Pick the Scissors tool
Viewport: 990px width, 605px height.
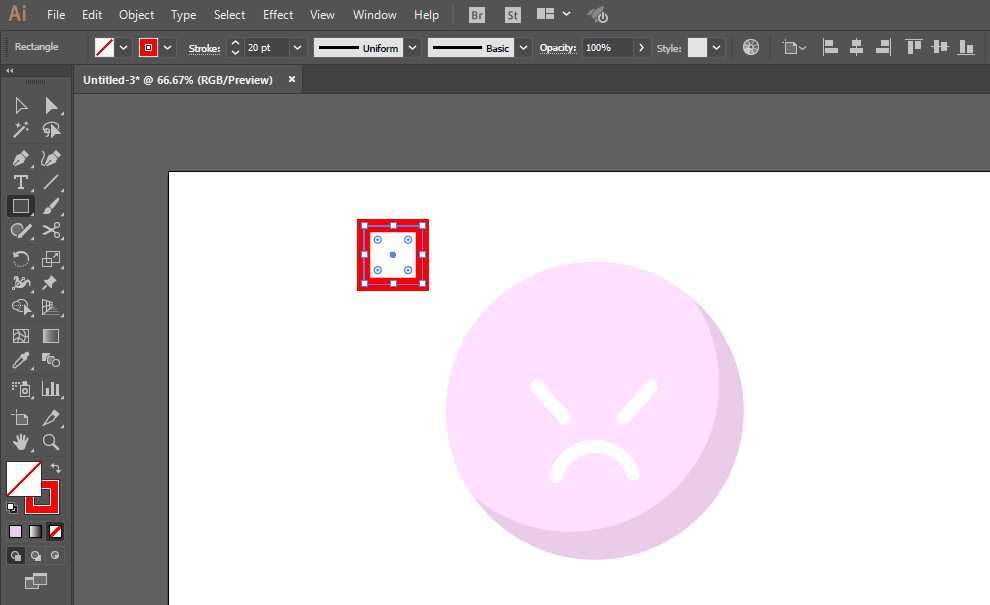(51, 231)
